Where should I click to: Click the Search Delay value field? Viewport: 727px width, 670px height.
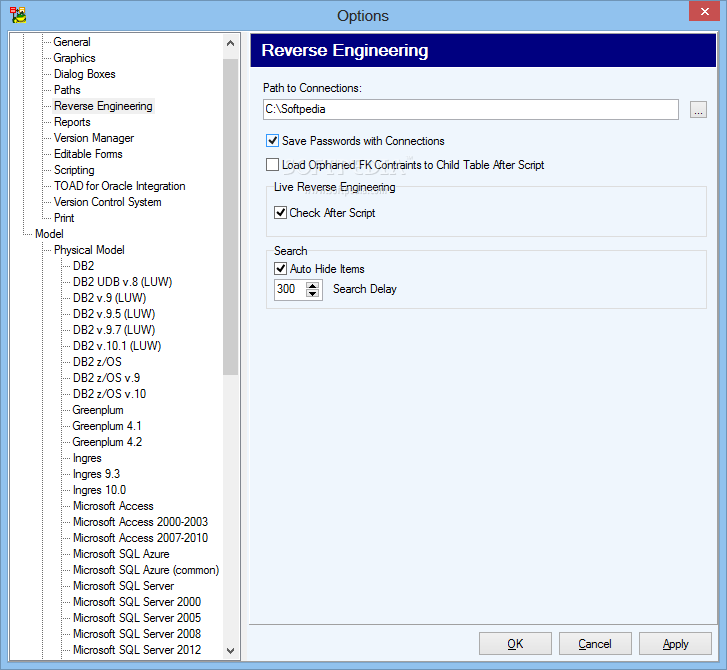point(290,289)
